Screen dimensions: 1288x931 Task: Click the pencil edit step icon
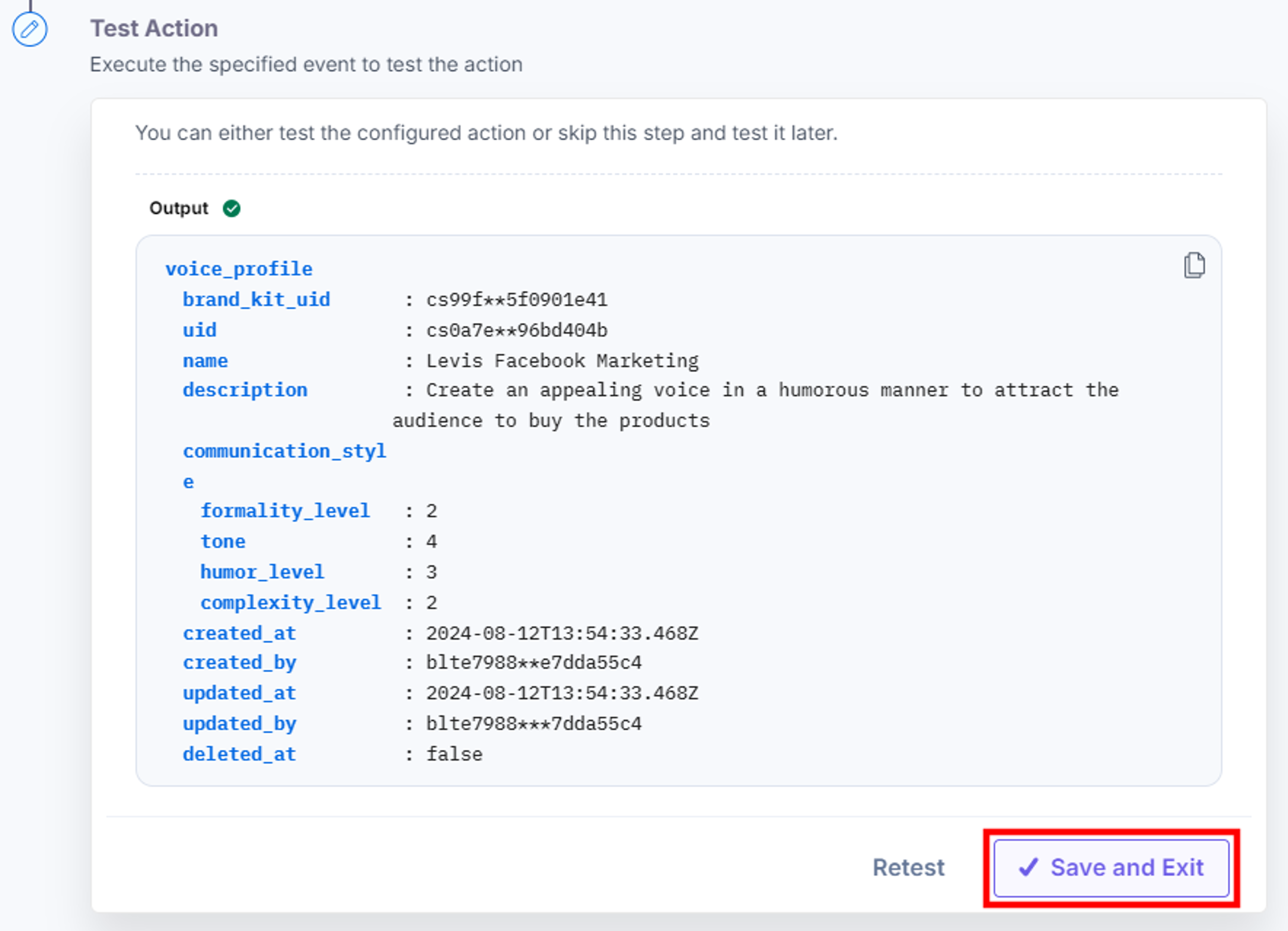30,29
